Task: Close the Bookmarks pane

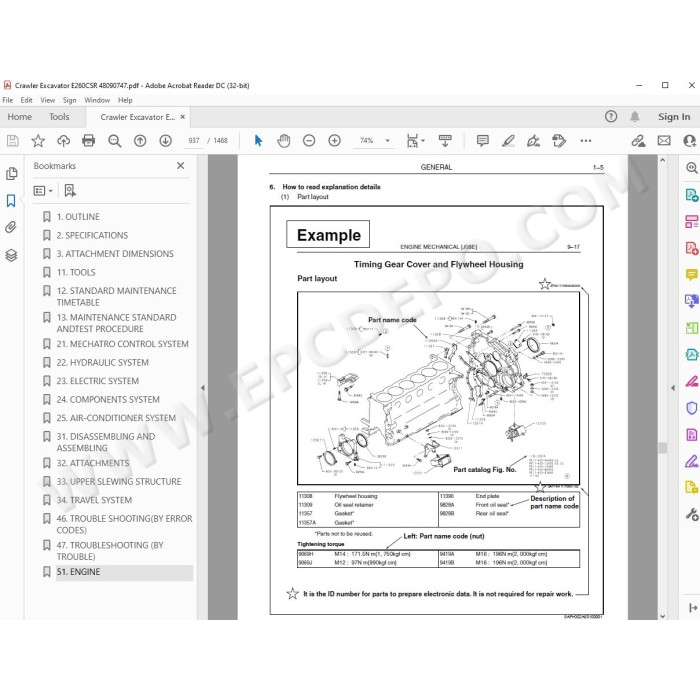Action: point(180,166)
